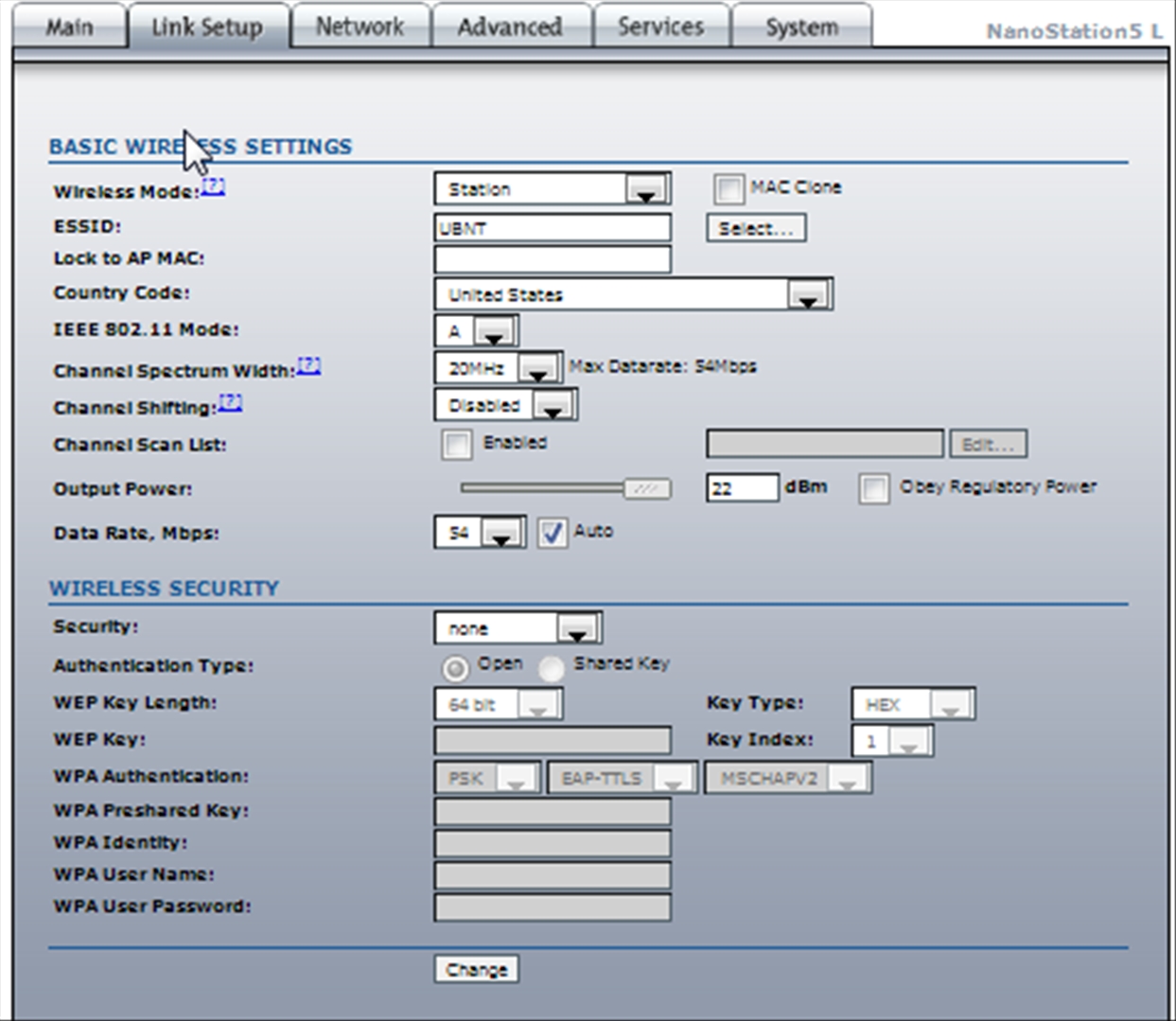Click the WIRELESS SECURITY heading
The width and height of the screenshot is (1176, 1021).
(165, 588)
